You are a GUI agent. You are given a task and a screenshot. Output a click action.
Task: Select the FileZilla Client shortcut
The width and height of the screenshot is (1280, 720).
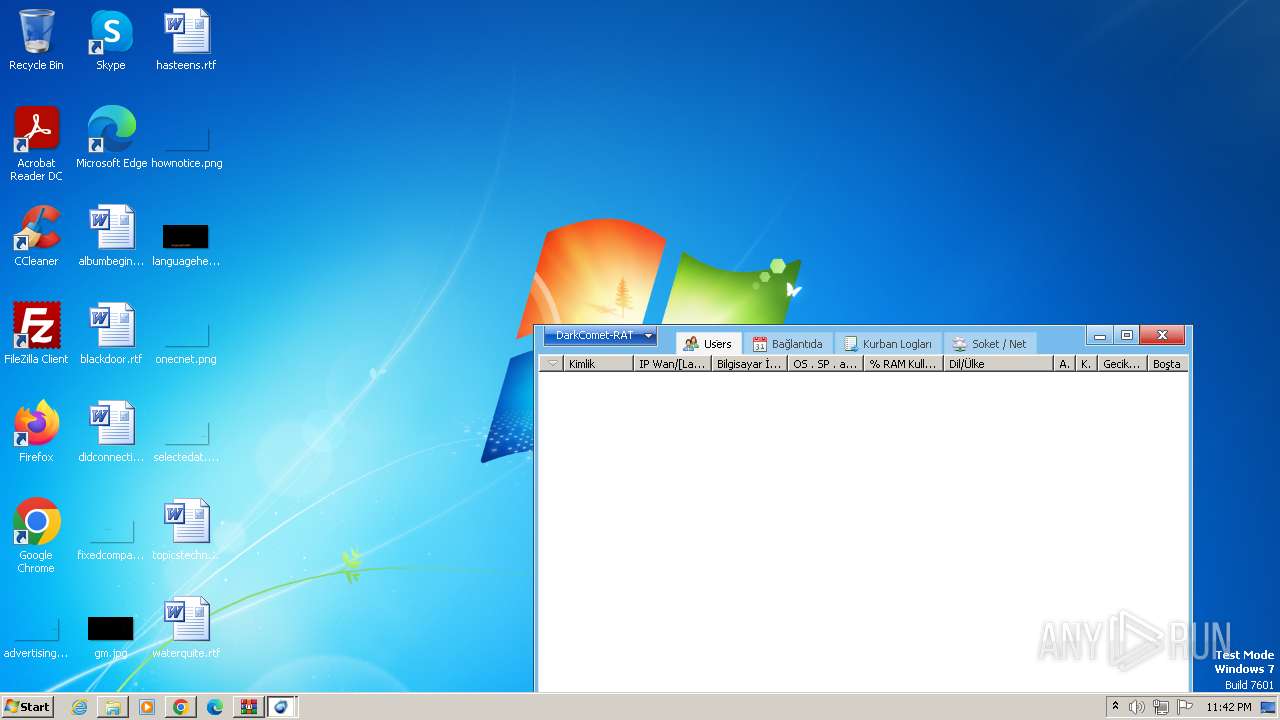click(36, 334)
